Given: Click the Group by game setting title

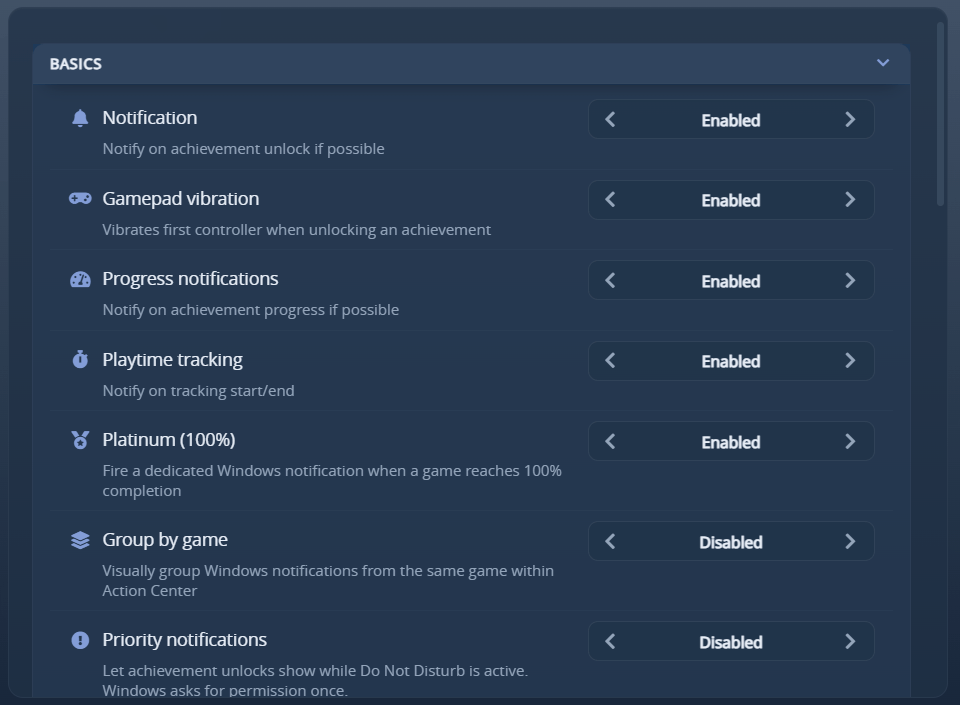Looking at the screenshot, I should pos(165,540).
